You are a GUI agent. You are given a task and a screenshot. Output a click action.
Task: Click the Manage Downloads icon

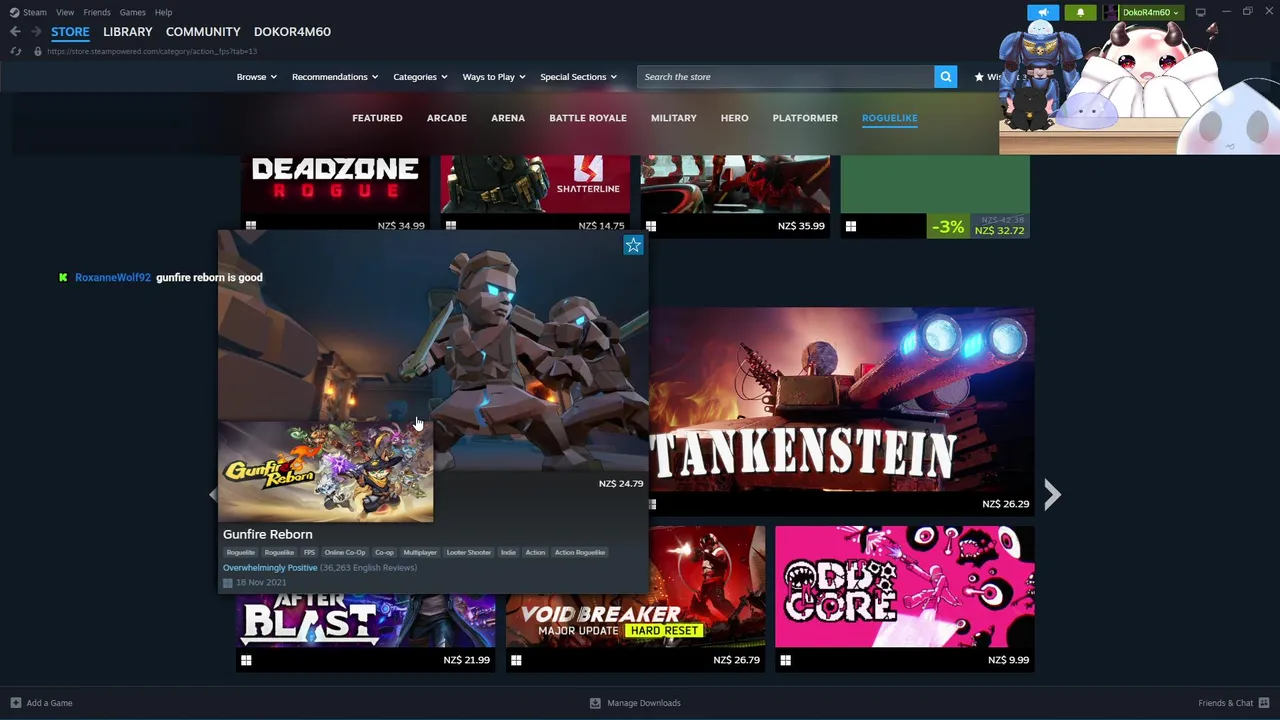click(595, 703)
